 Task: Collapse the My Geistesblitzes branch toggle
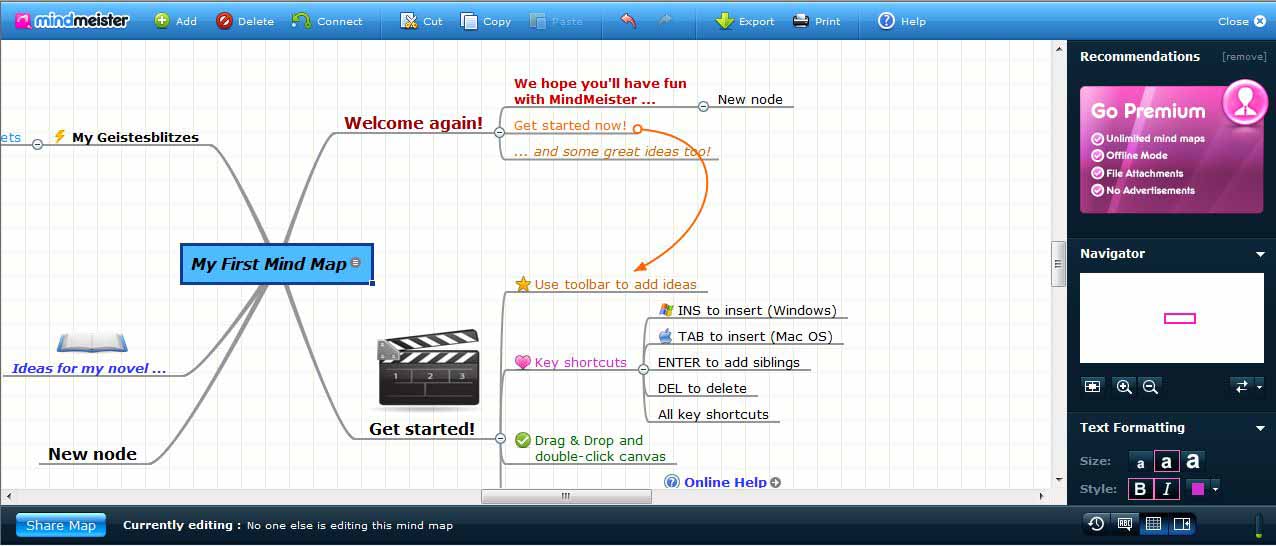pos(37,144)
